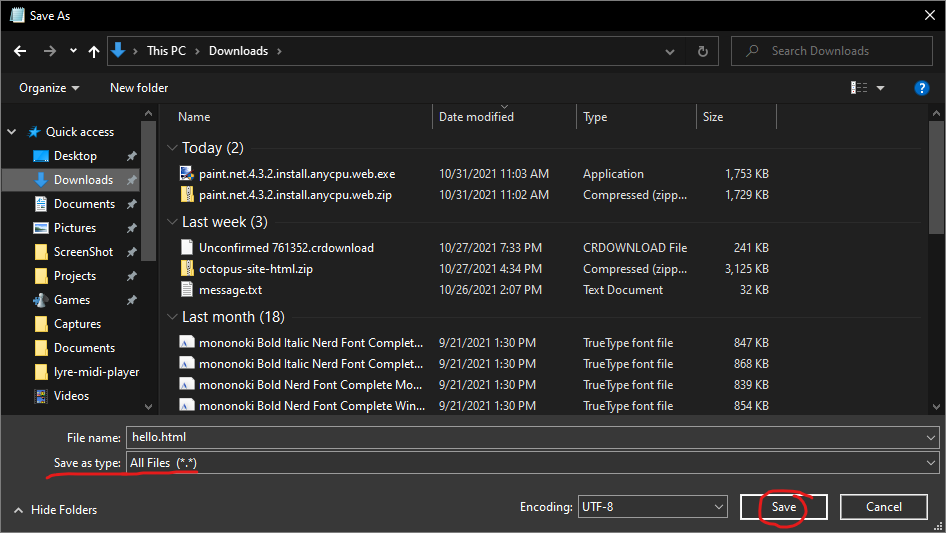Select This PC in the breadcrumb
This screenshot has height=533, width=946.
click(x=167, y=51)
